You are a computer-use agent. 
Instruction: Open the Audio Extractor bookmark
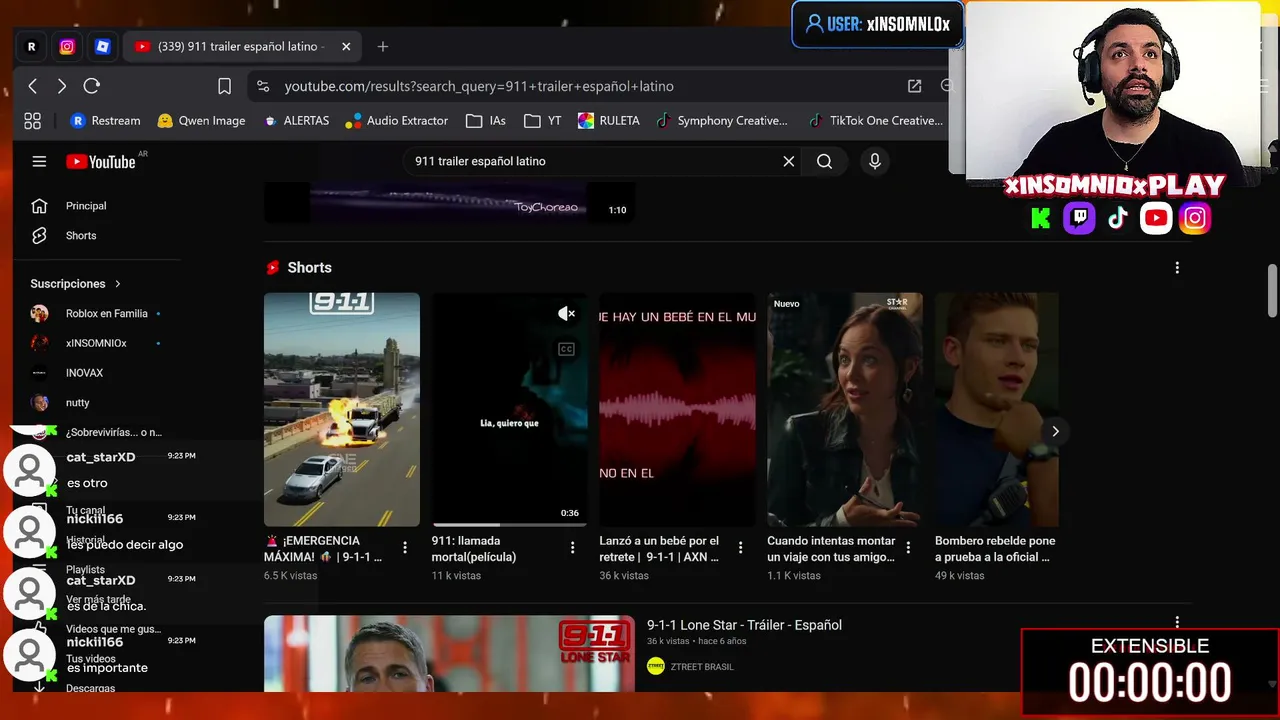click(397, 121)
